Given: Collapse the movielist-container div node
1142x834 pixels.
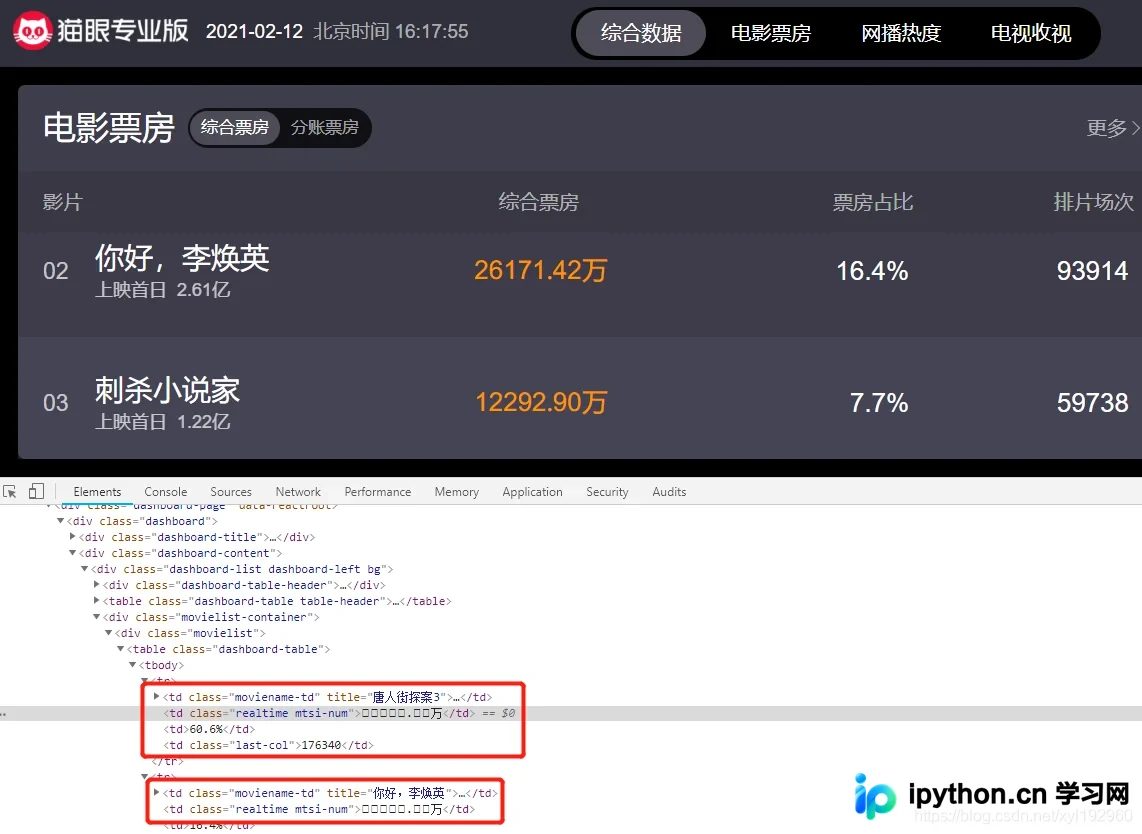Looking at the screenshot, I should pos(96,617).
